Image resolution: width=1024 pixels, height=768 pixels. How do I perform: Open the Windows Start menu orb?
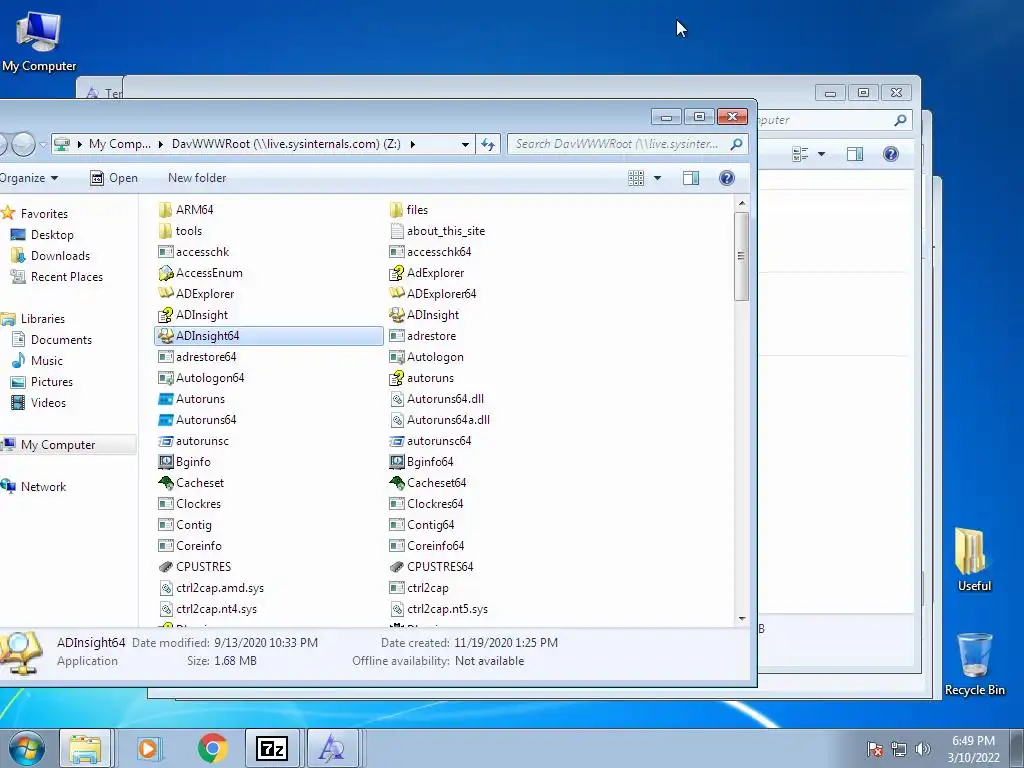[x=27, y=748]
